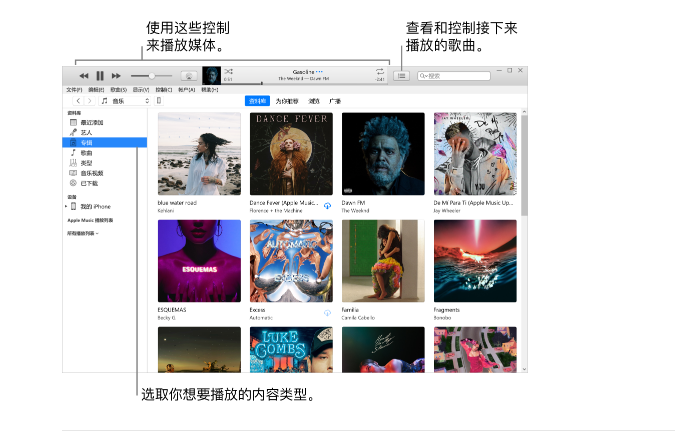Viewport: 675px width, 434px height.
Task: Open the Dance Fever album cover
Action: coord(291,154)
